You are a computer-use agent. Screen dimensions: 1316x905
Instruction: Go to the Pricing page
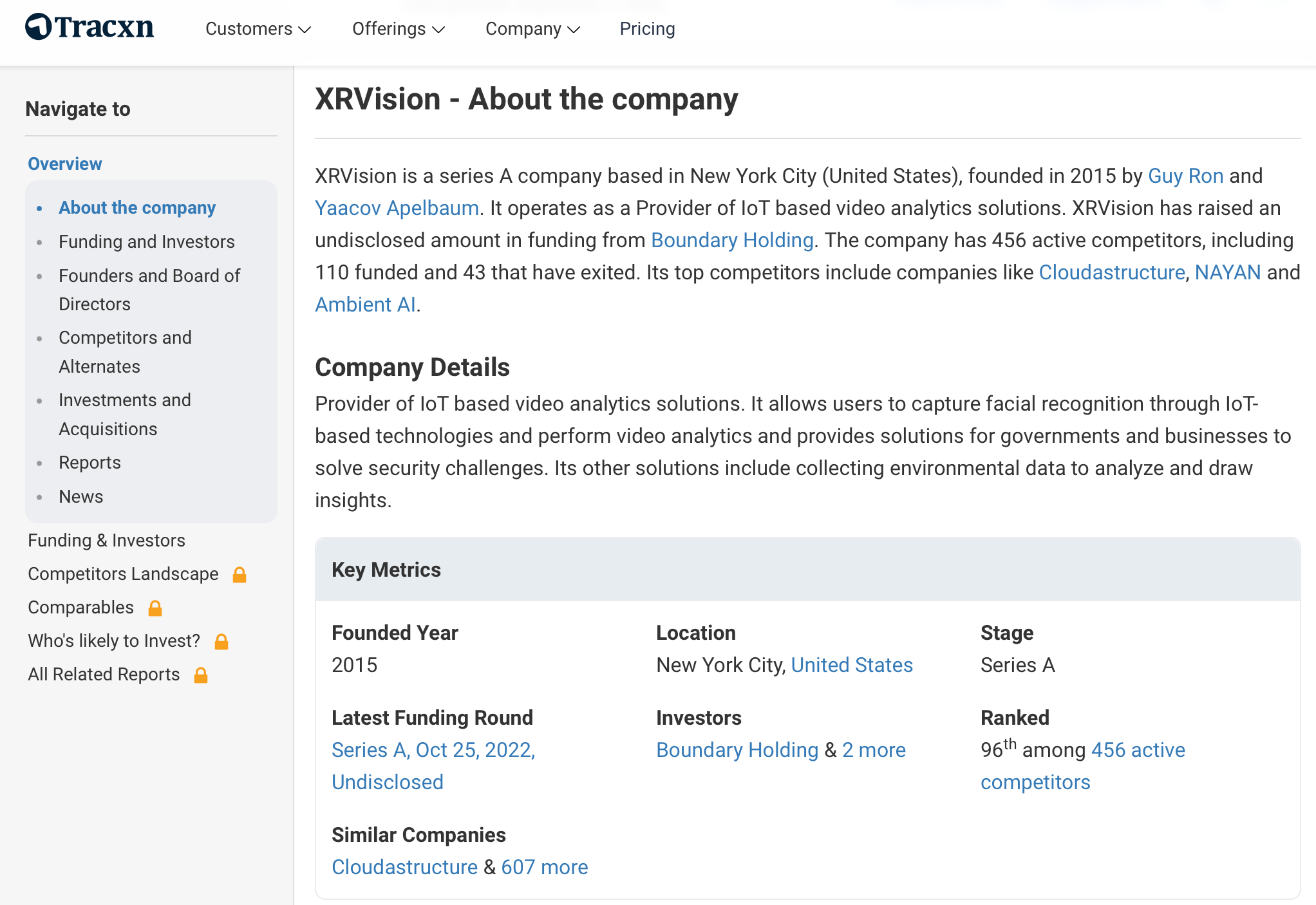point(647,29)
